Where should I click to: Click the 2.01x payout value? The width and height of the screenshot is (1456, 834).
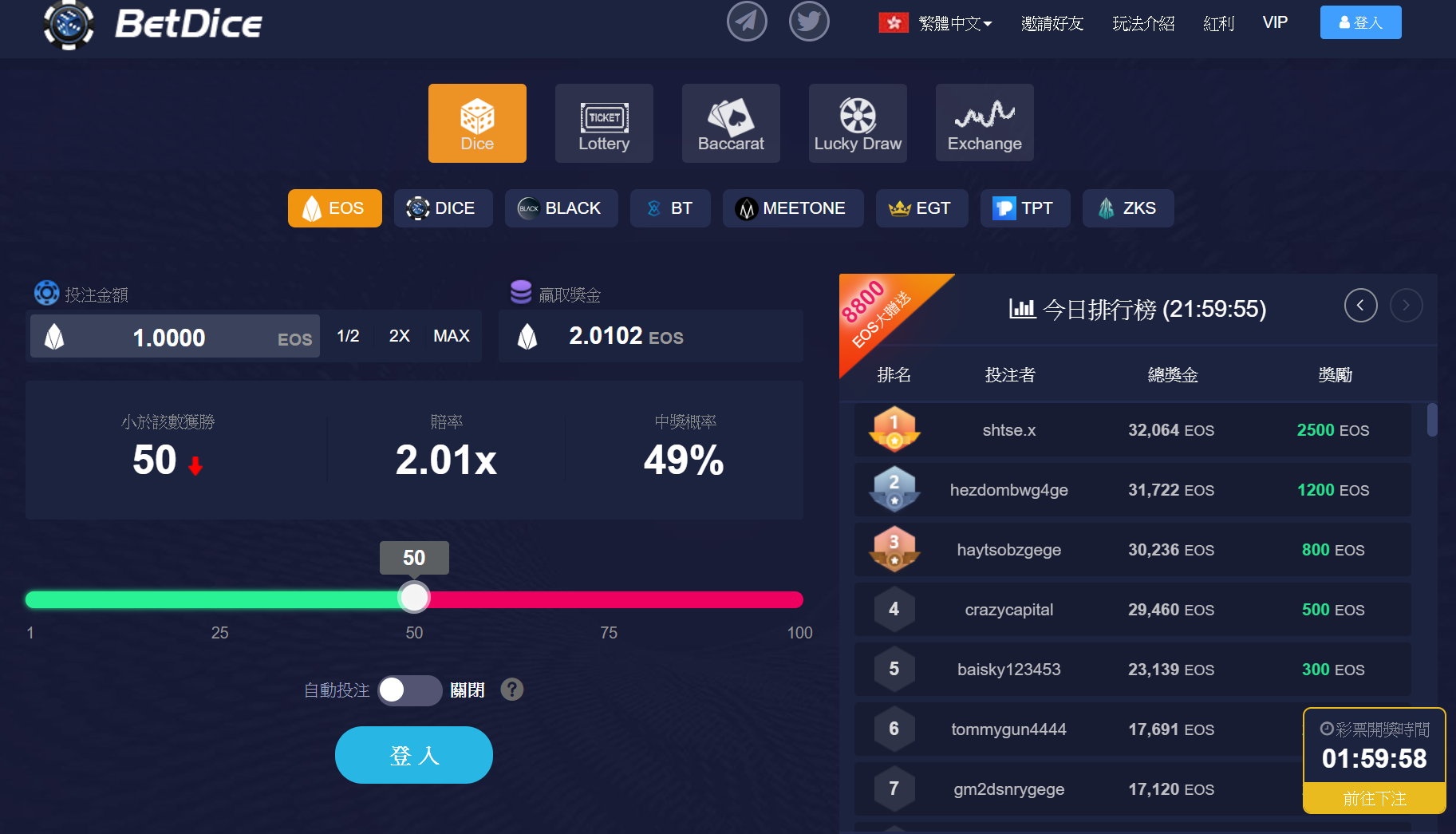[x=446, y=460]
